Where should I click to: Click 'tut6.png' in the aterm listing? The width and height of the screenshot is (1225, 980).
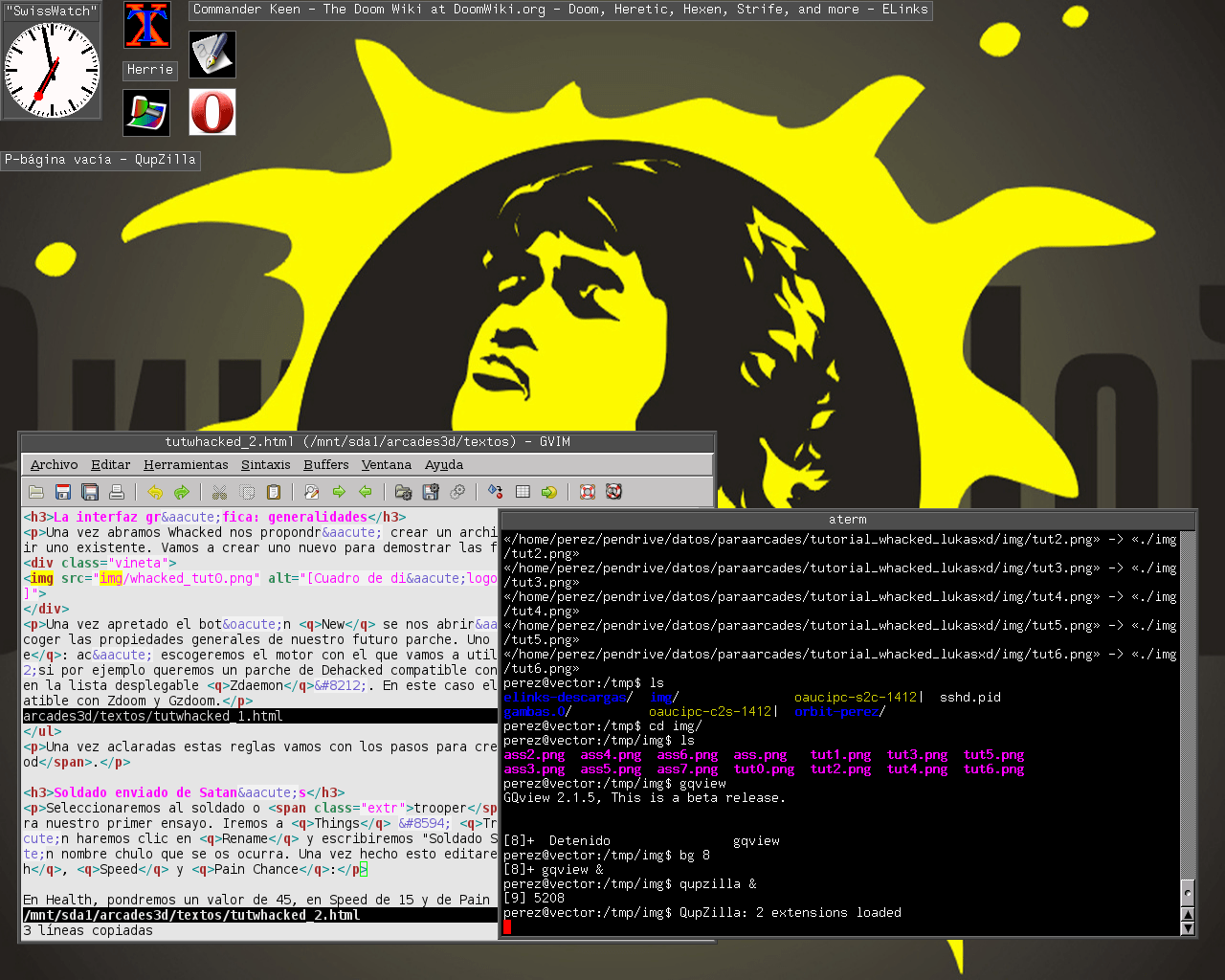pyautogui.click(x=993, y=769)
